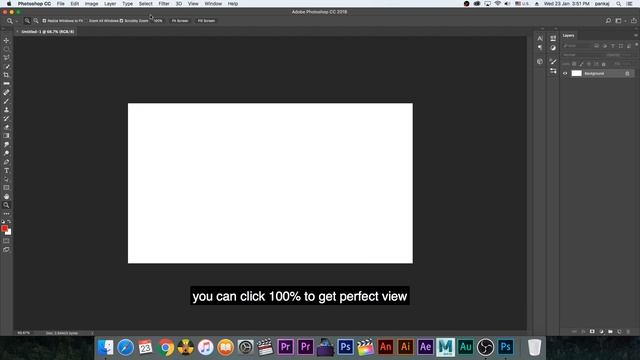
Task: Open the Layer menu
Action: pyautogui.click(x=110, y=4)
